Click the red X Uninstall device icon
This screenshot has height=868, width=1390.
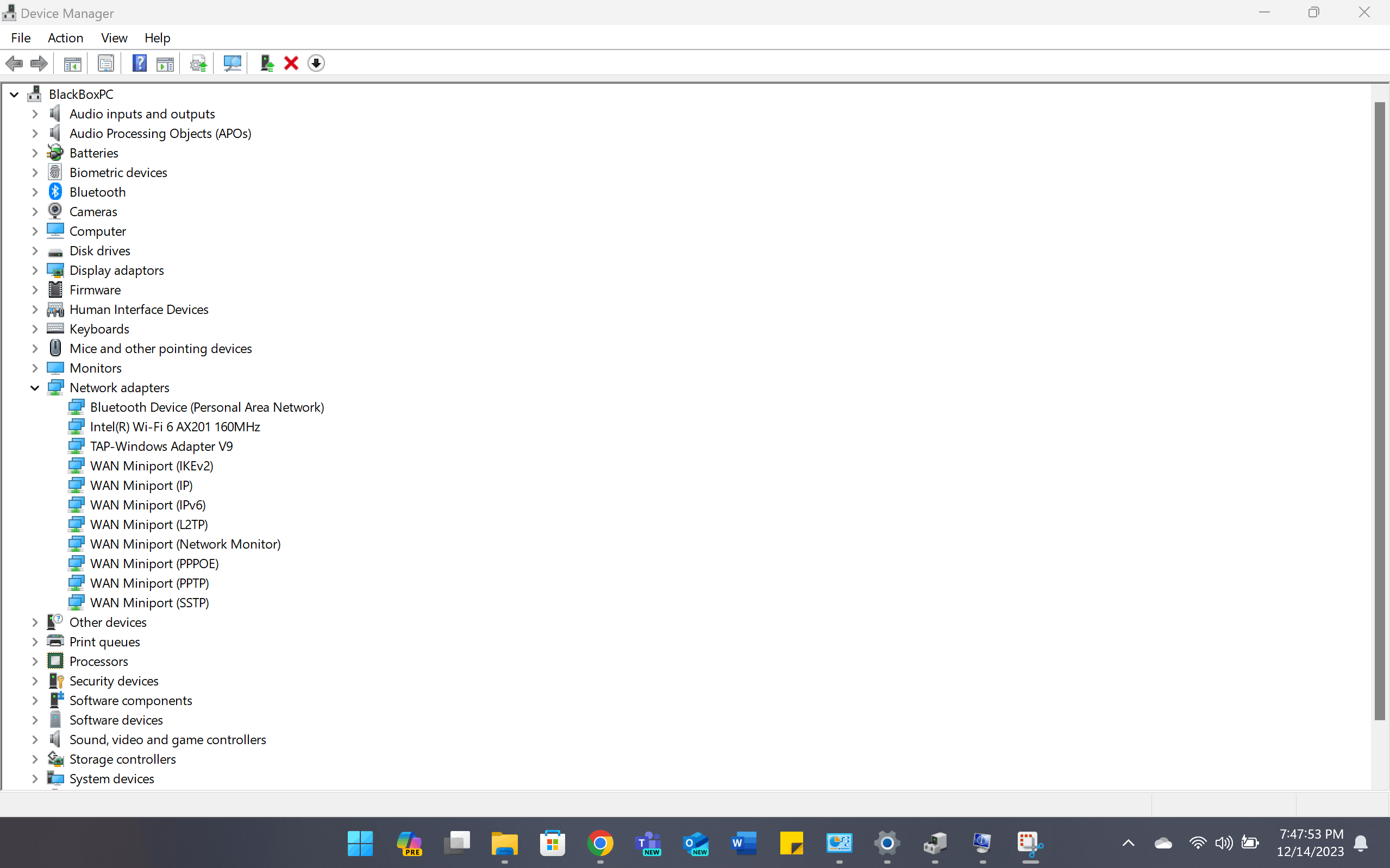tap(291, 63)
